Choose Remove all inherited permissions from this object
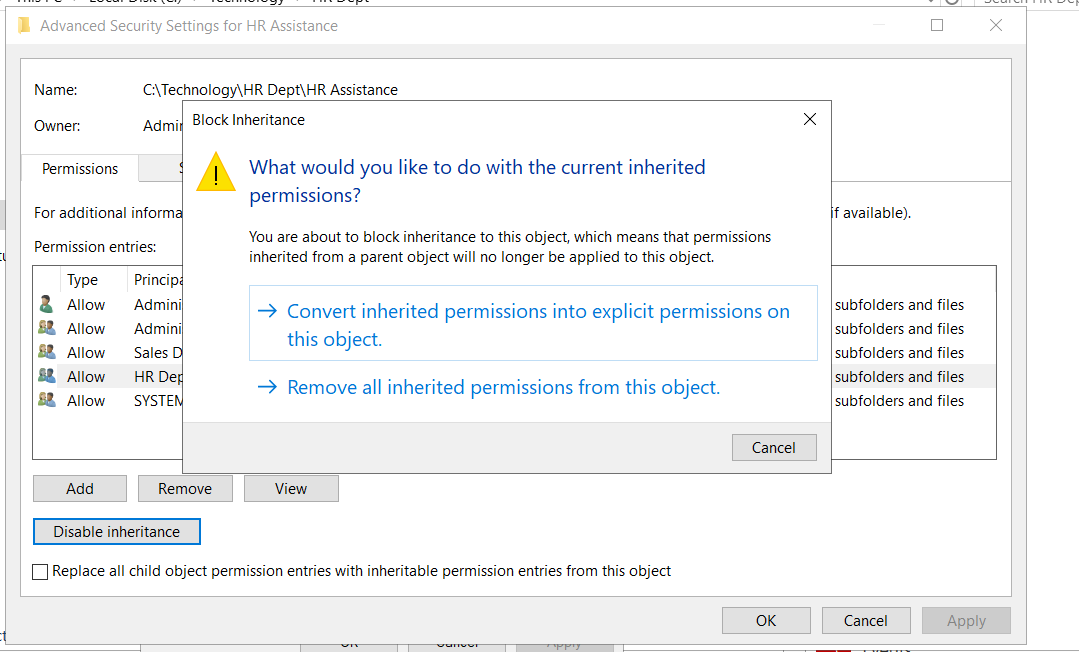Image resolution: width=1079 pixels, height=652 pixels. (x=503, y=387)
